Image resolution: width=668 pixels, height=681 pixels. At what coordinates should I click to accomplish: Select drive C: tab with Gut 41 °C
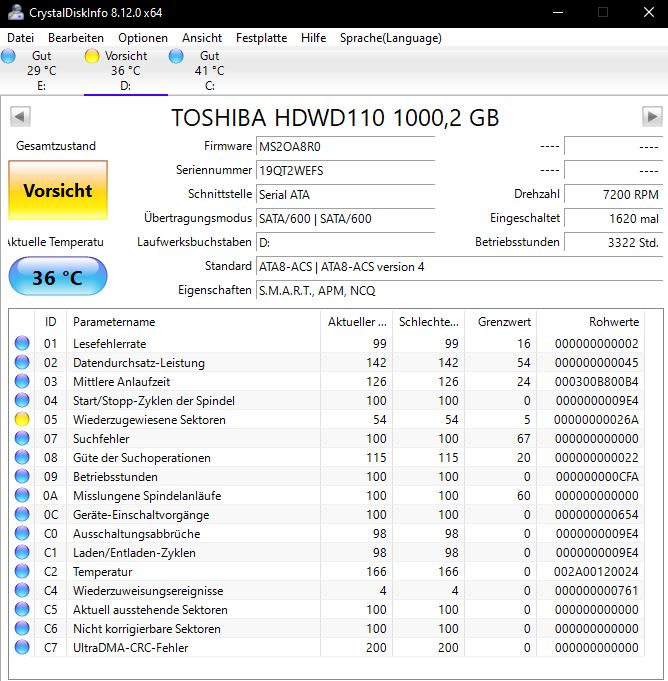209,71
